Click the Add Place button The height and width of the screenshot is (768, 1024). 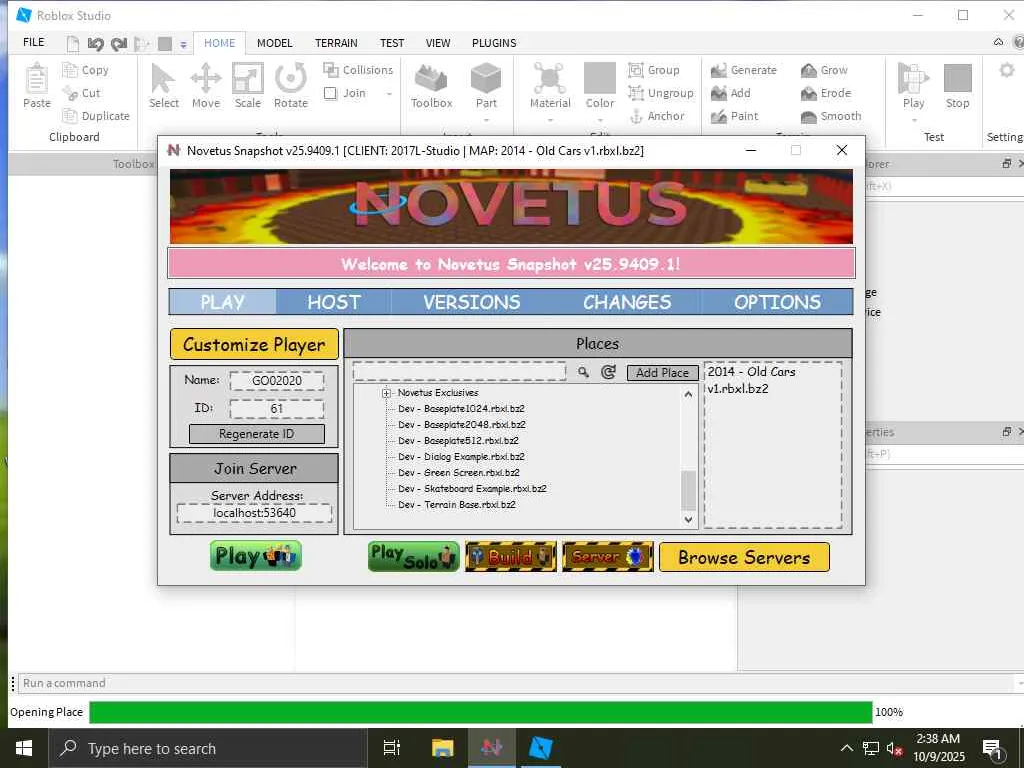pos(662,372)
